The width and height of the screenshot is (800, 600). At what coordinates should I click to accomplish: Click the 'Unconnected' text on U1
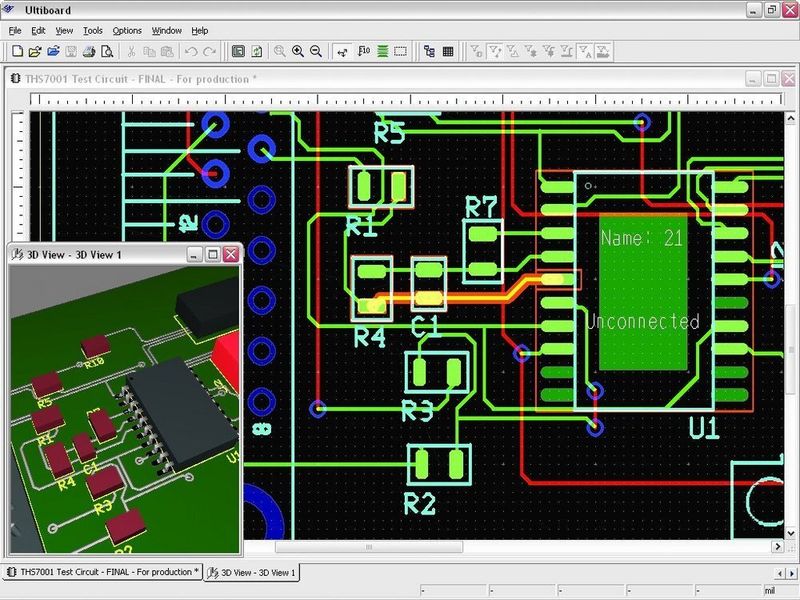pos(643,321)
